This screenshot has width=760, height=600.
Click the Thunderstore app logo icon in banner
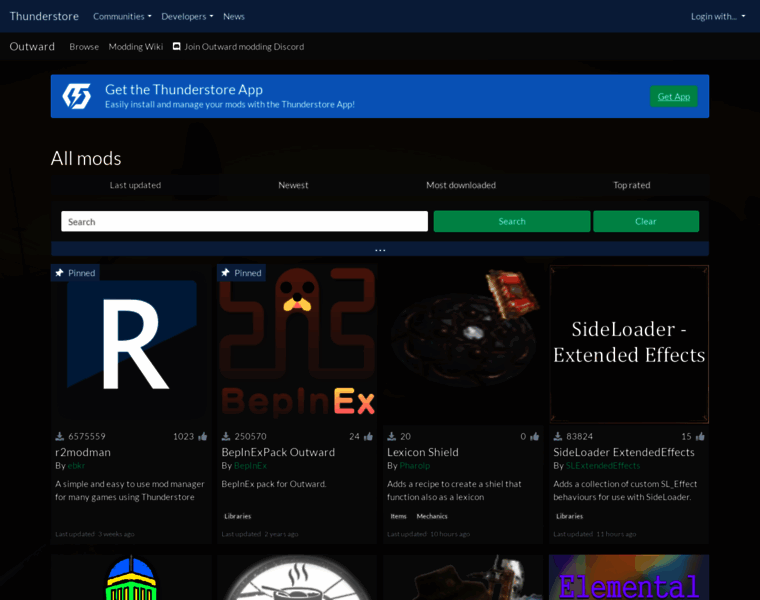coord(77,96)
